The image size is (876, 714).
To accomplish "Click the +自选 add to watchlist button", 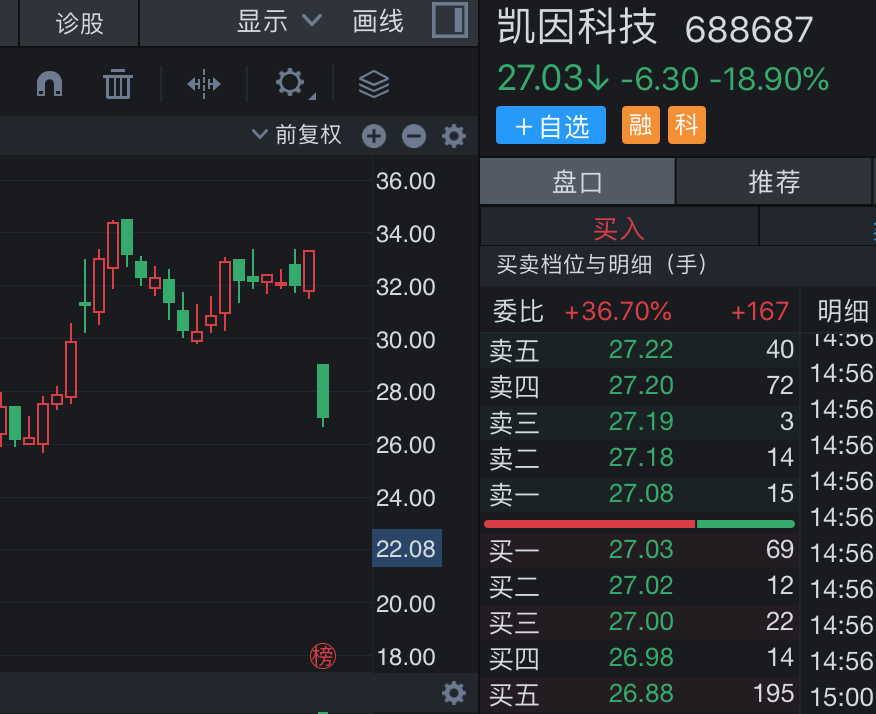I will click(x=551, y=126).
